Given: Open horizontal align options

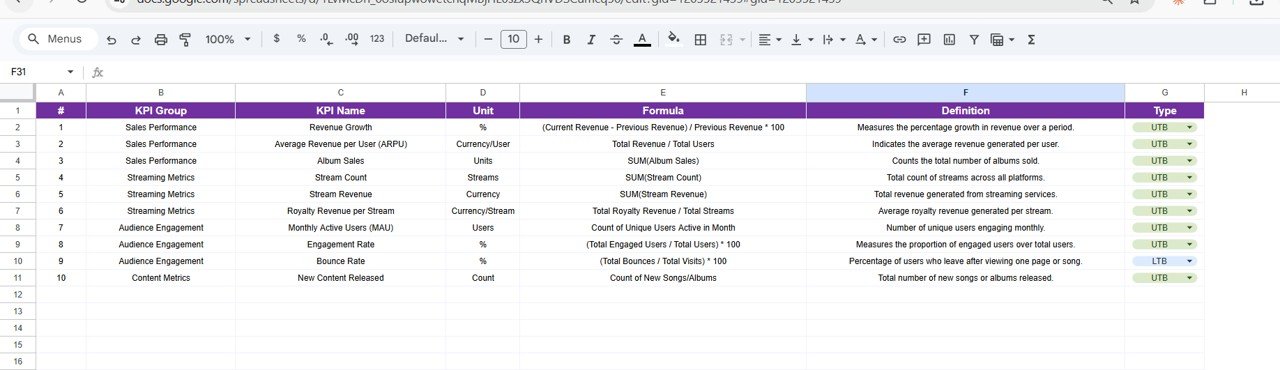Looking at the screenshot, I should [769, 39].
